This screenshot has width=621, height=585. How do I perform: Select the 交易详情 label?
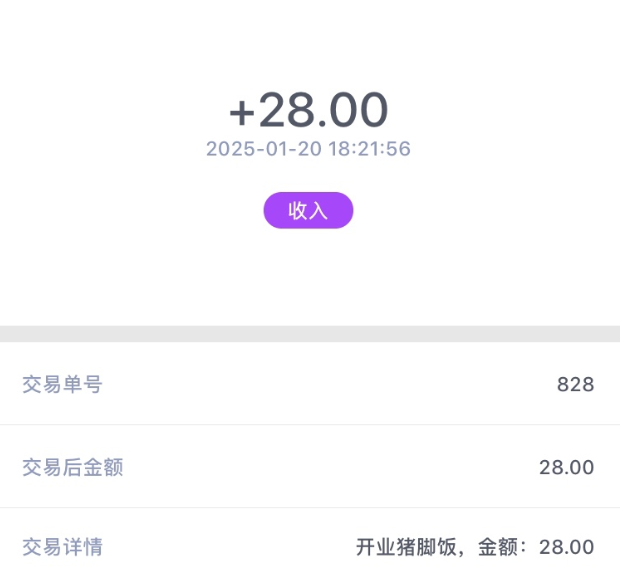(x=63, y=547)
